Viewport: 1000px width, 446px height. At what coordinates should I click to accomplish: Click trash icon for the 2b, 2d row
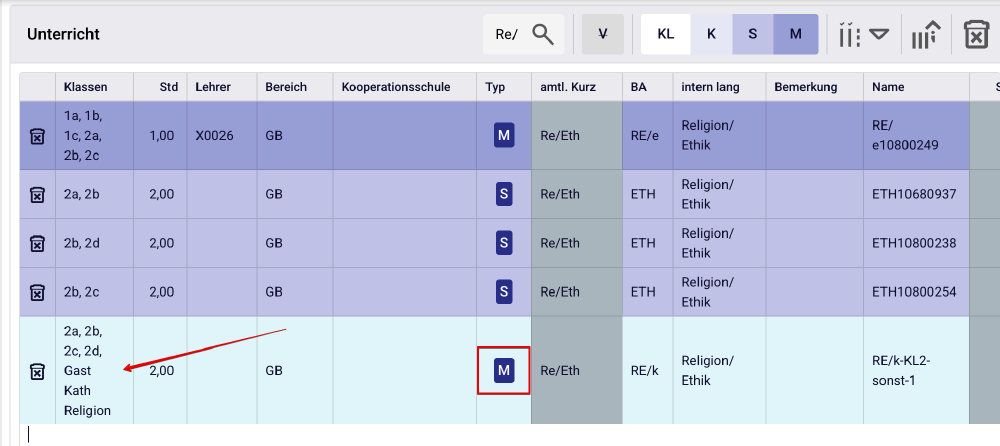(37, 243)
